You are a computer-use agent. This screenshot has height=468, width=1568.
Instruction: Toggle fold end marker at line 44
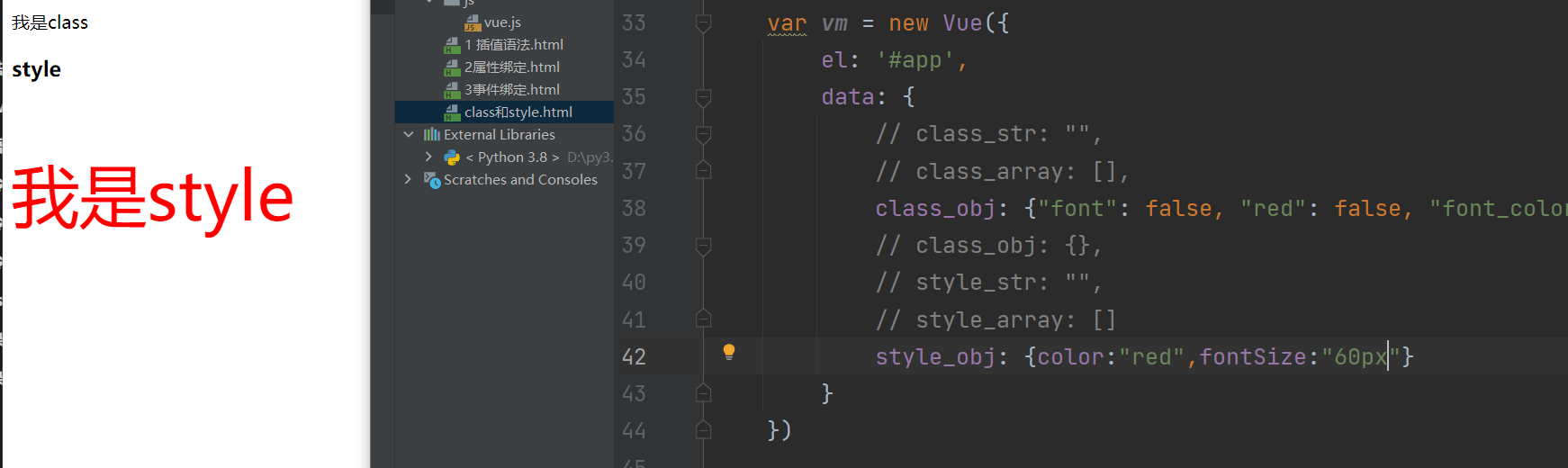[x=704, y=430]
